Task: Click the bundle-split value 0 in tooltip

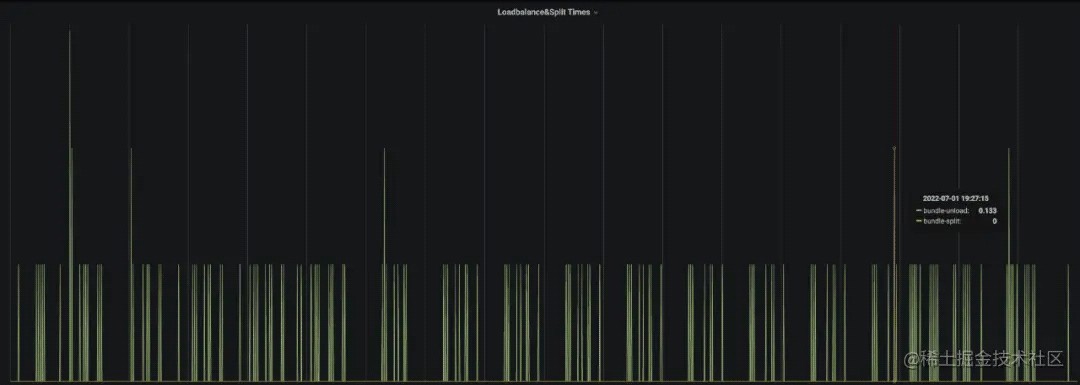Action: pos(995,221)
